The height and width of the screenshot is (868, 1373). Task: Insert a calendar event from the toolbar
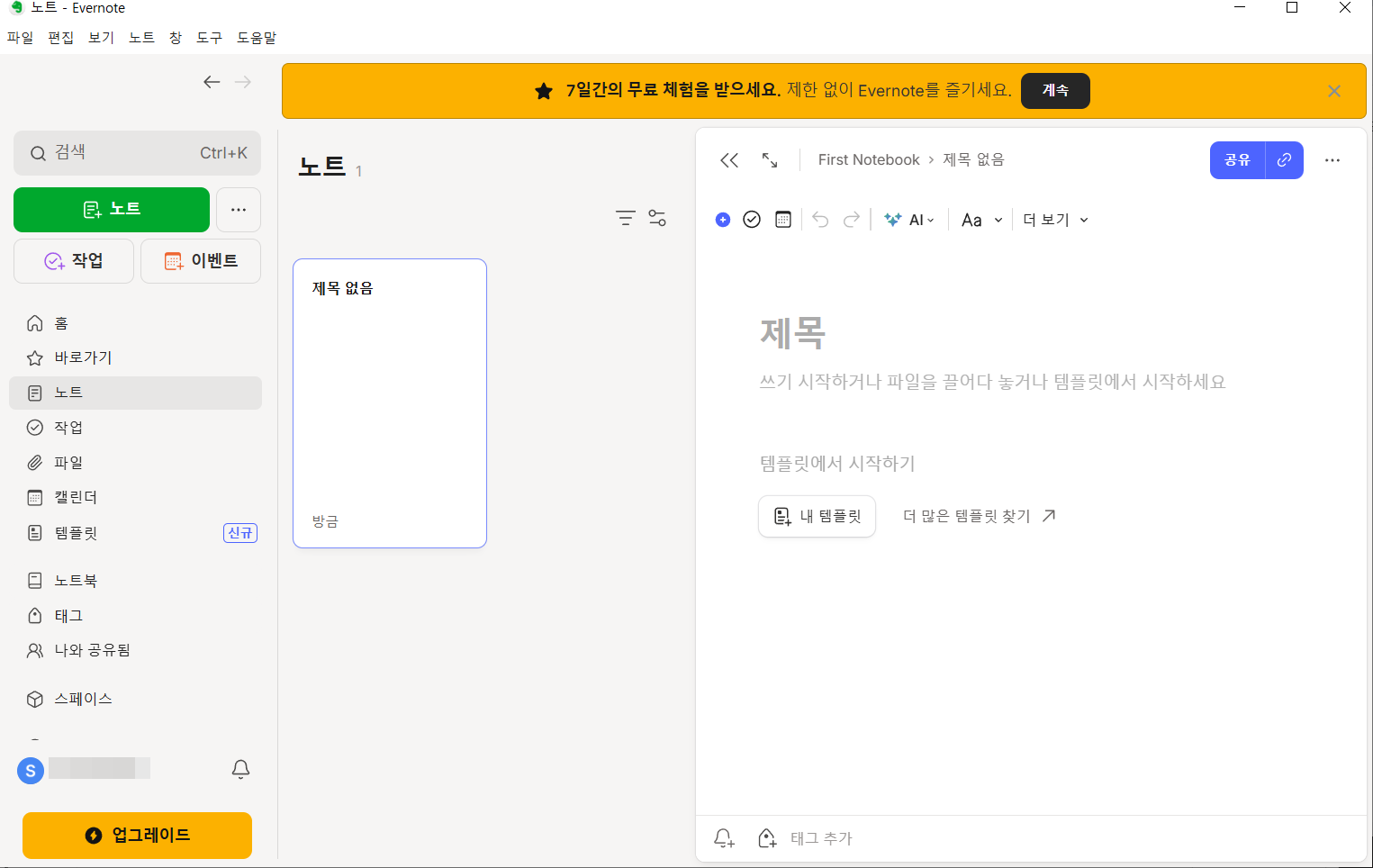[x=783, y=220]
